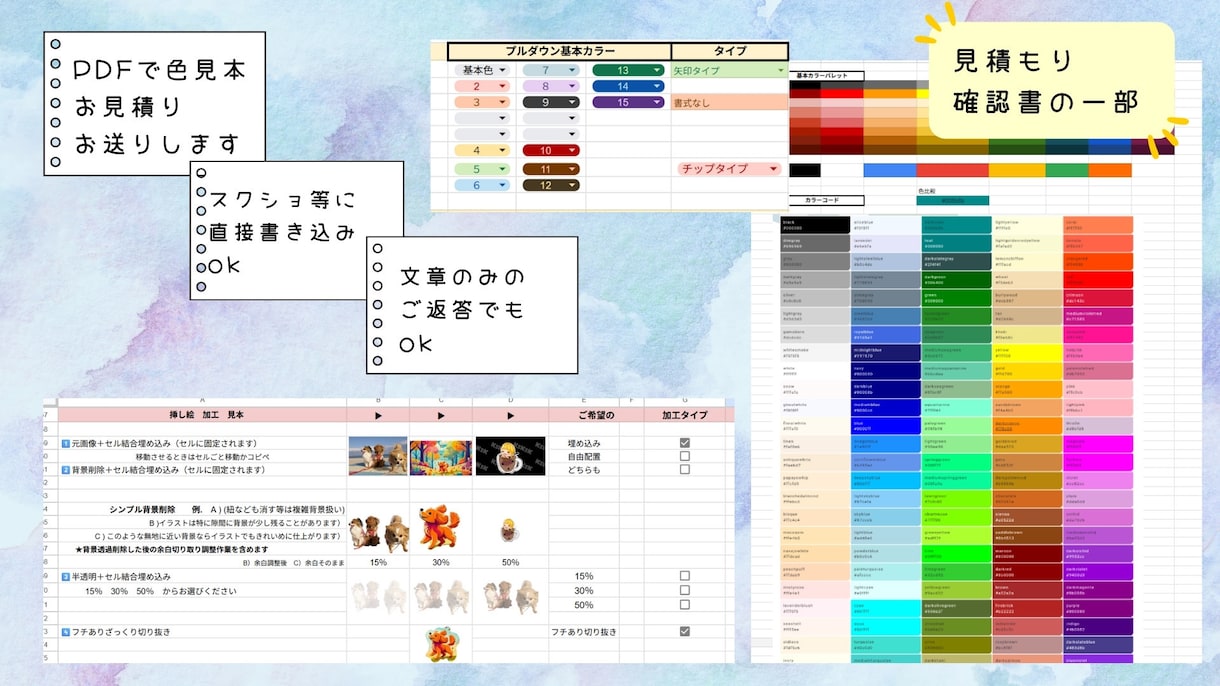Pick the black #000000 color swatch
Viewport: 1220px width, 686px height.
click(815, 225)
